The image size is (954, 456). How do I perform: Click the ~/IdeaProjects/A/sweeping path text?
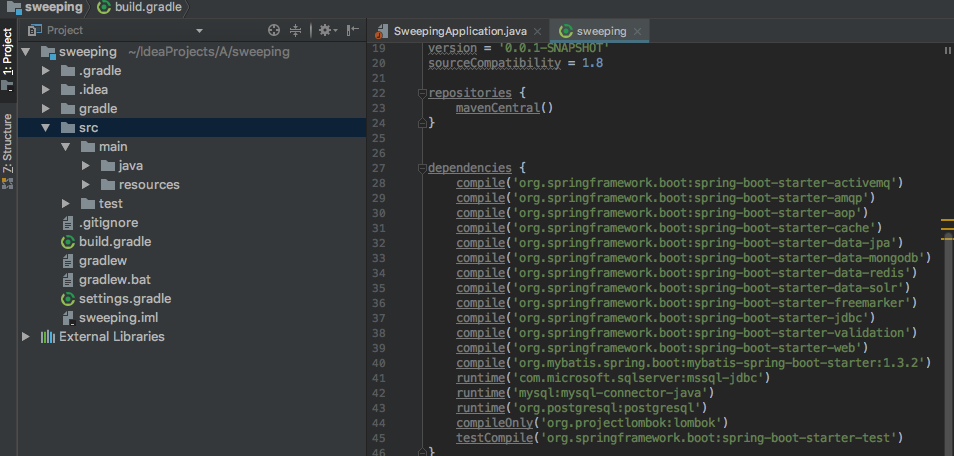pyautogui.click(x=209, y=52)
